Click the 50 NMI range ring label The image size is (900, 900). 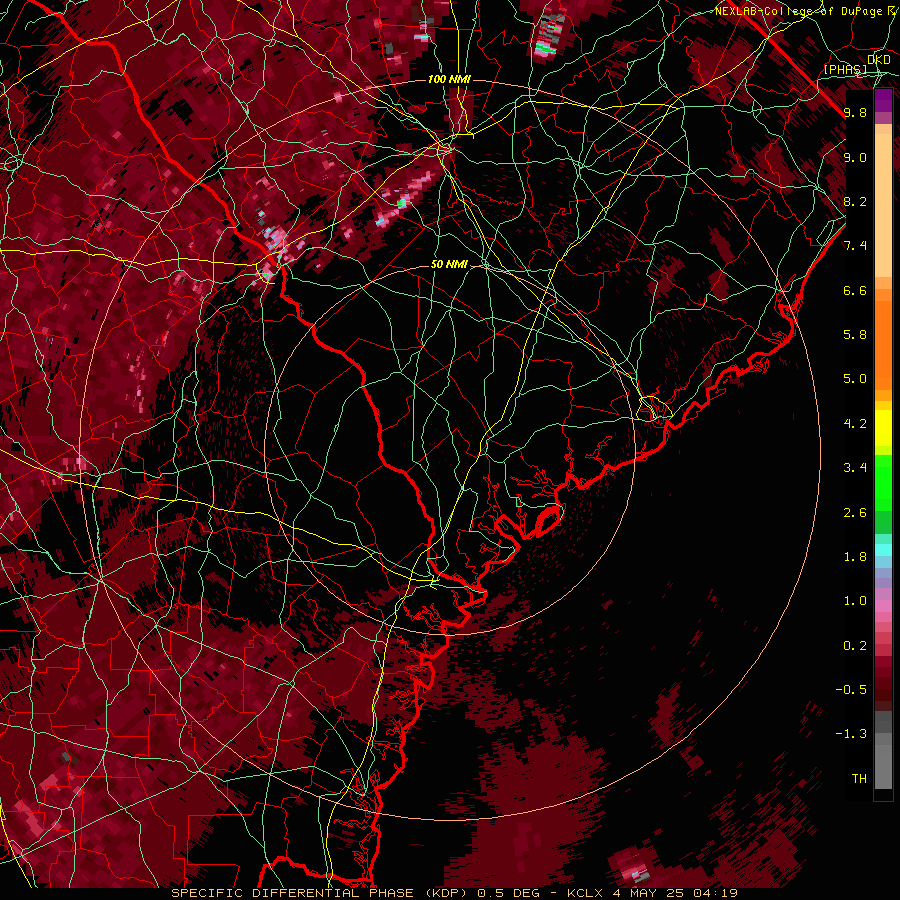(x=449, y=265)
